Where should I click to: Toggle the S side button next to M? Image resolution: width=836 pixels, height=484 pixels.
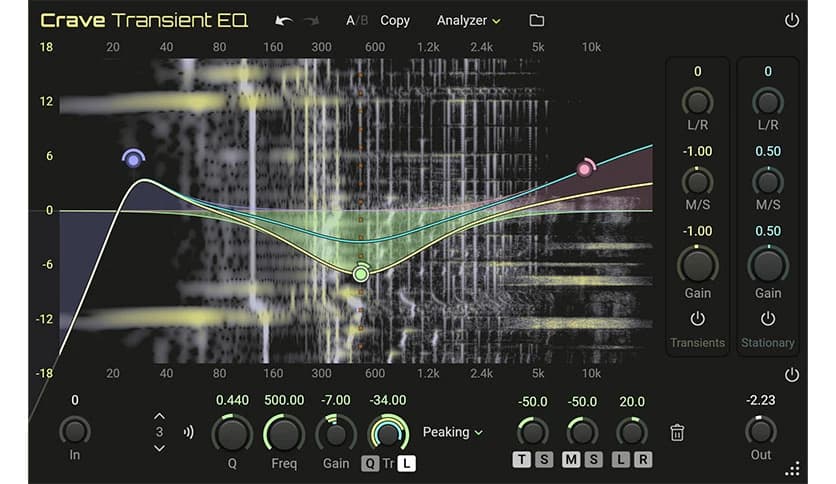coord(593,459)
